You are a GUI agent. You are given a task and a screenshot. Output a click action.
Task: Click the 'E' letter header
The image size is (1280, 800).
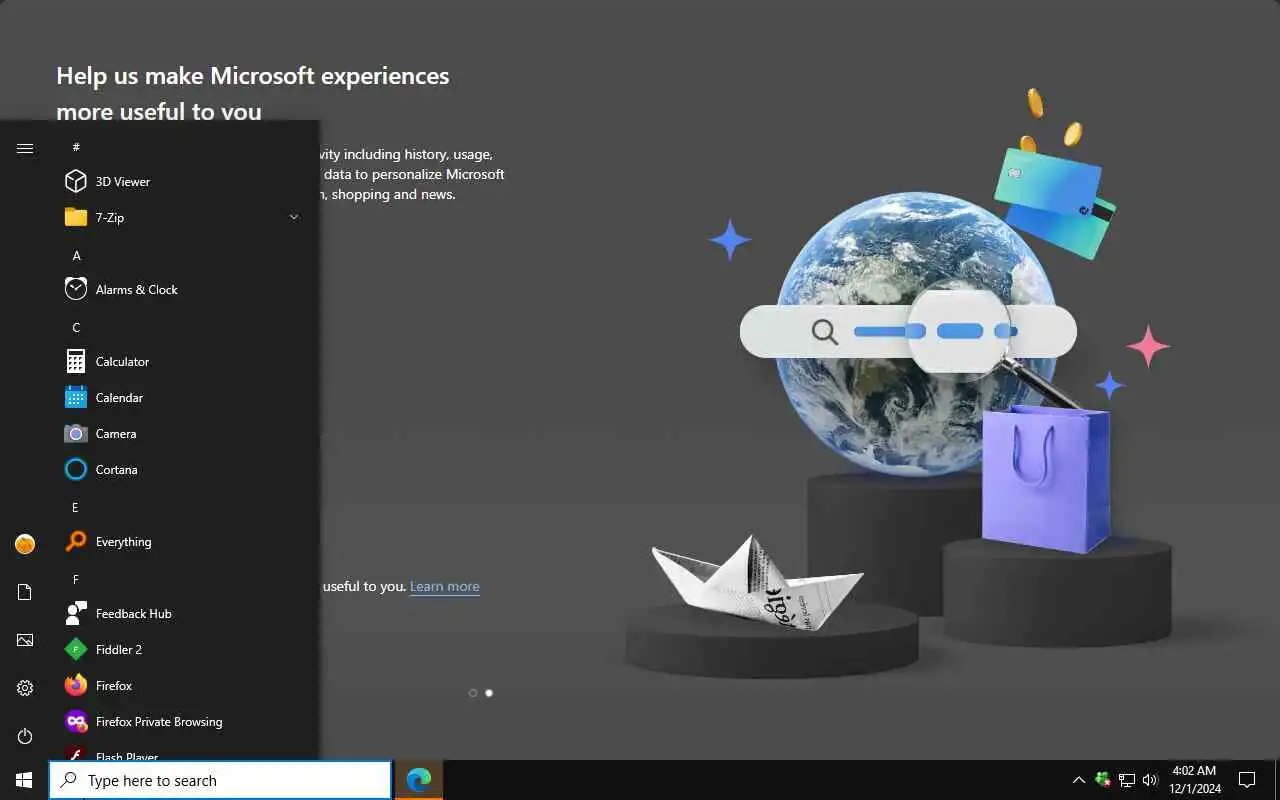75,507
